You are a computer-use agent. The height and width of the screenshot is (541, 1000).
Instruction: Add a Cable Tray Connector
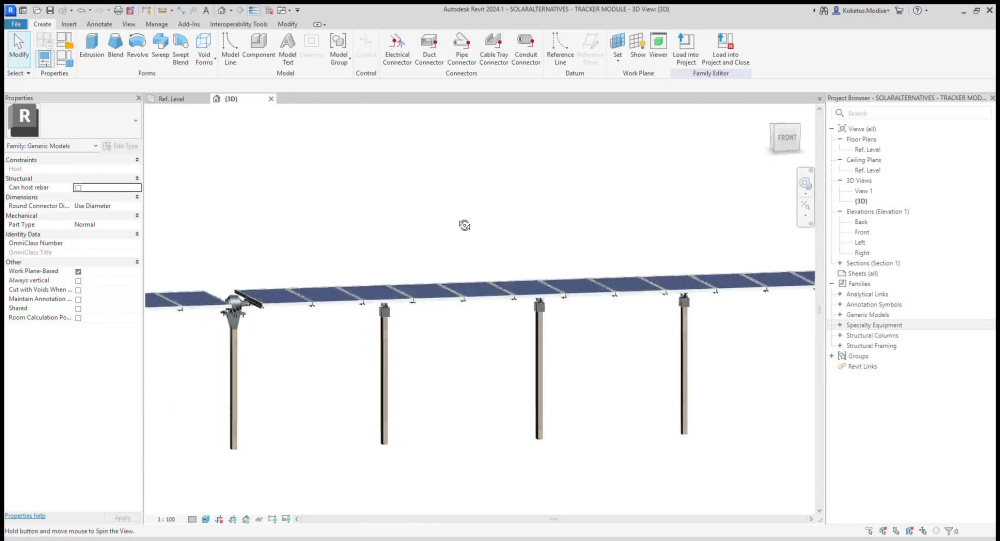pos(494,49)
